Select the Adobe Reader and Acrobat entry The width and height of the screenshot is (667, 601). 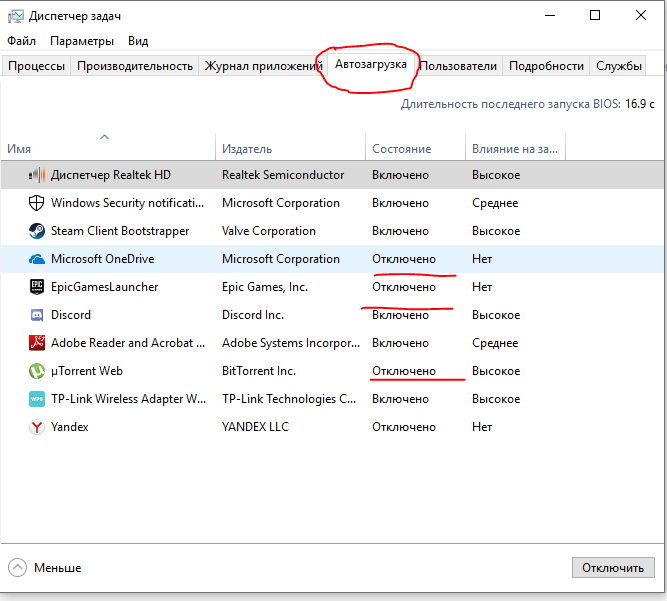128,343
